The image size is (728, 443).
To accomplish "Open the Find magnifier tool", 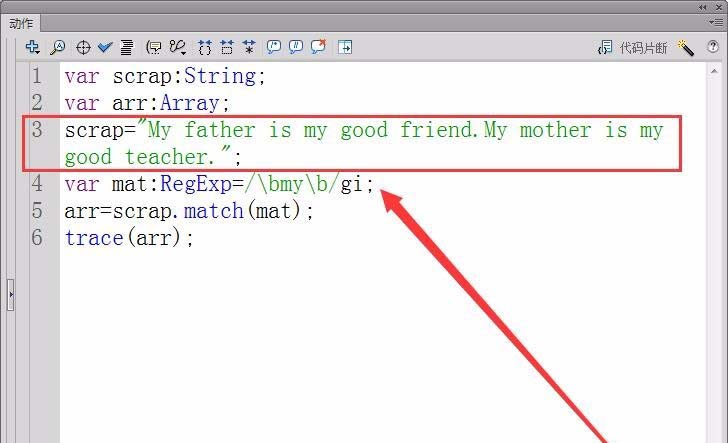I will click(x=58, y=47).
